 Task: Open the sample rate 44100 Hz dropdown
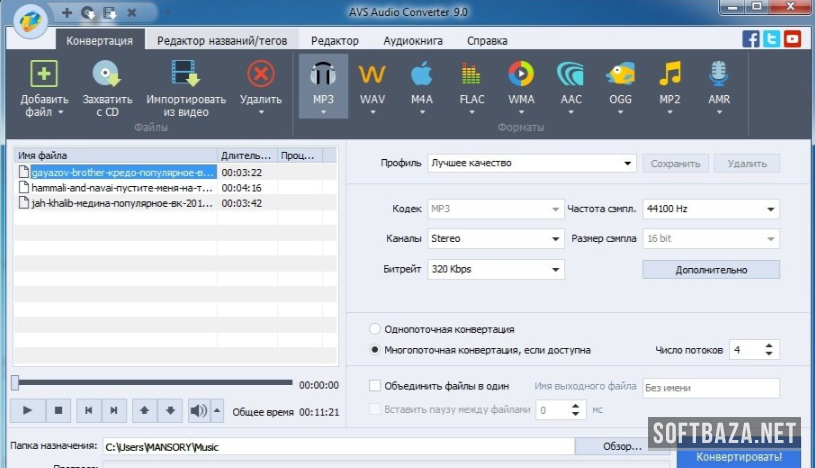point(710,209)
